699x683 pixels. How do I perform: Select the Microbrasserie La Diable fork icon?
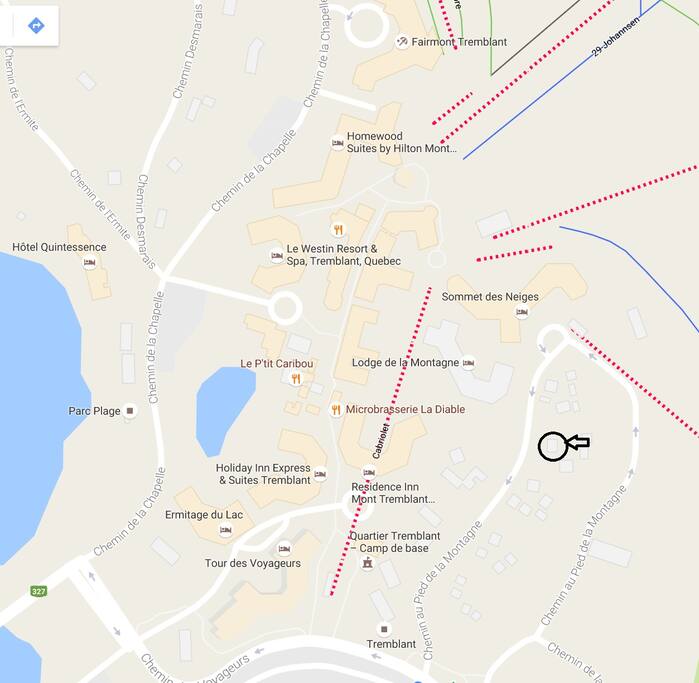(x=336, y=410)
